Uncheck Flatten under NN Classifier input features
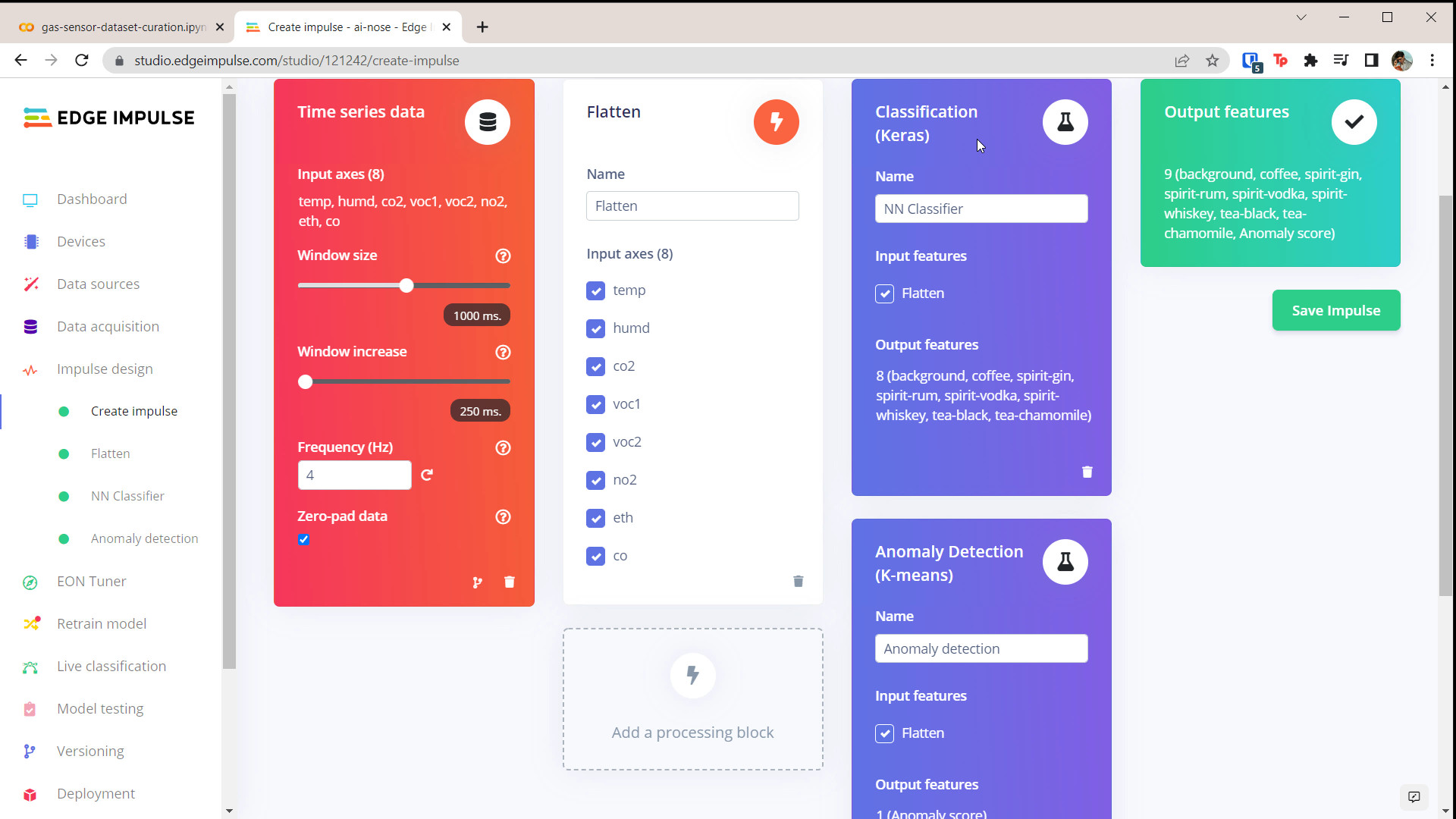This screenshot has width=1456, height=819. pos(884,293)
